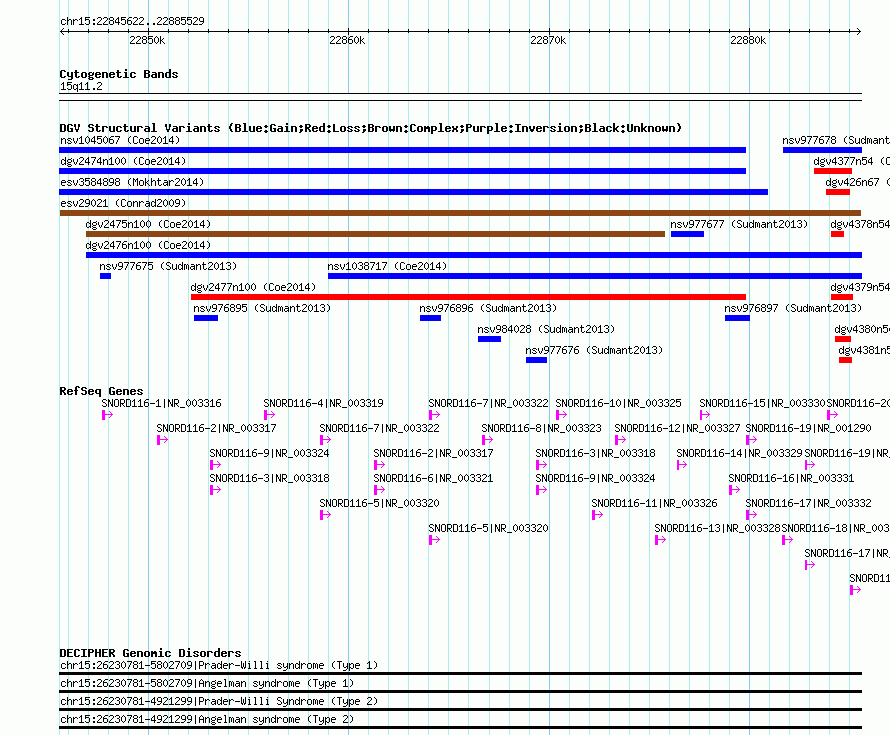Click the DECIPHER Genomic Disorders track title
Image resolution: width=890 pixels, height=735 pixels.
click(x=150, y=653)
